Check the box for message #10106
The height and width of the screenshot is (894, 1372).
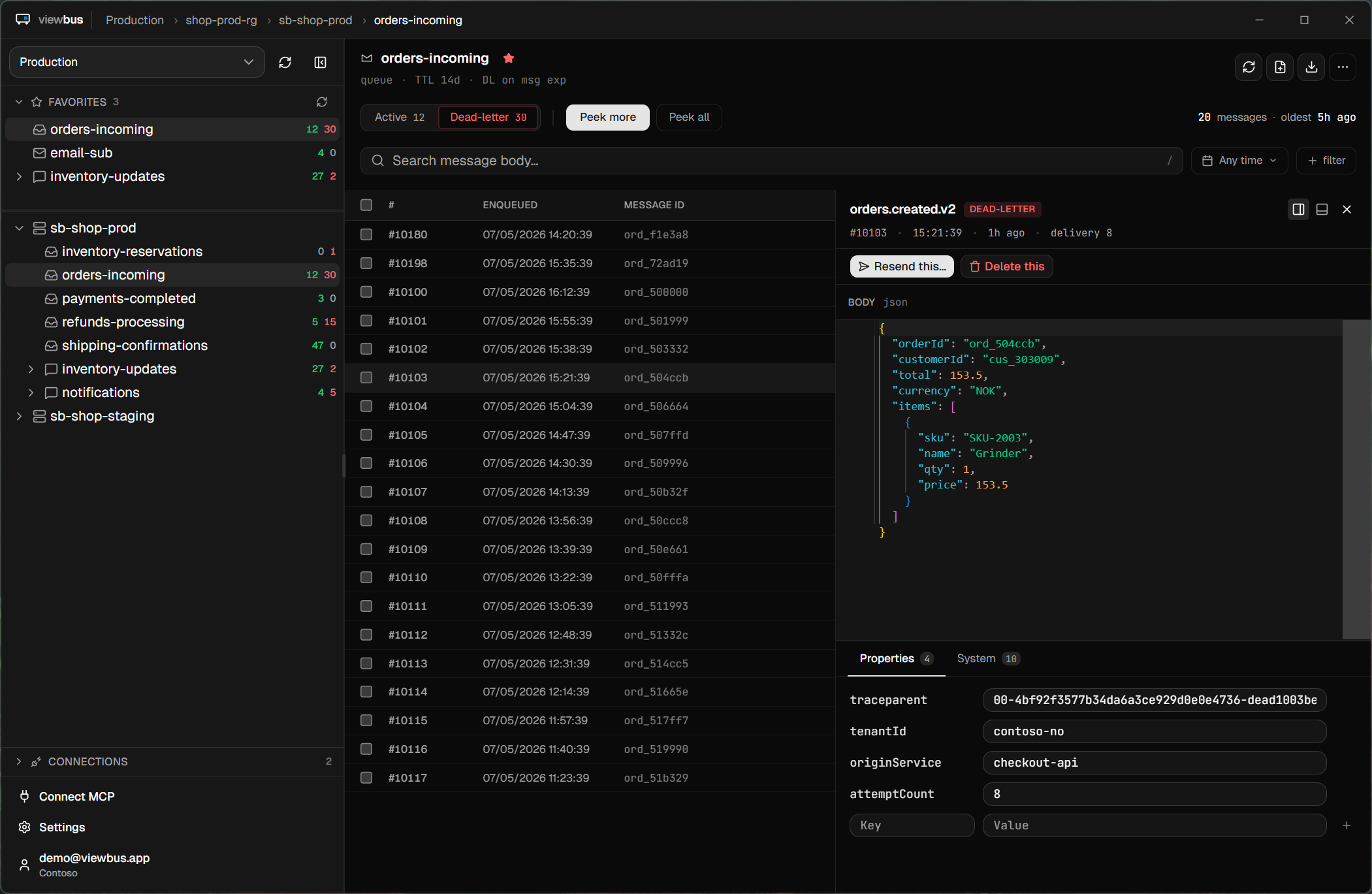point(366,463)
